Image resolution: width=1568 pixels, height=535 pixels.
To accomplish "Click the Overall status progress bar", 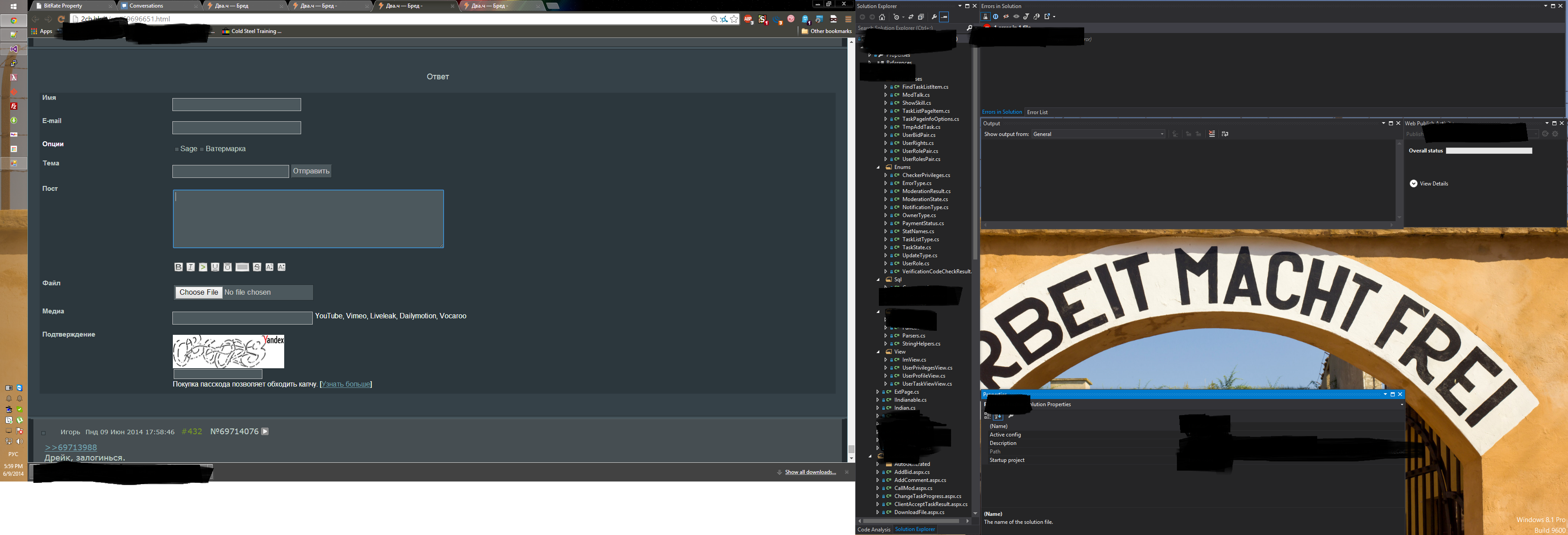I will [1489, 151].
